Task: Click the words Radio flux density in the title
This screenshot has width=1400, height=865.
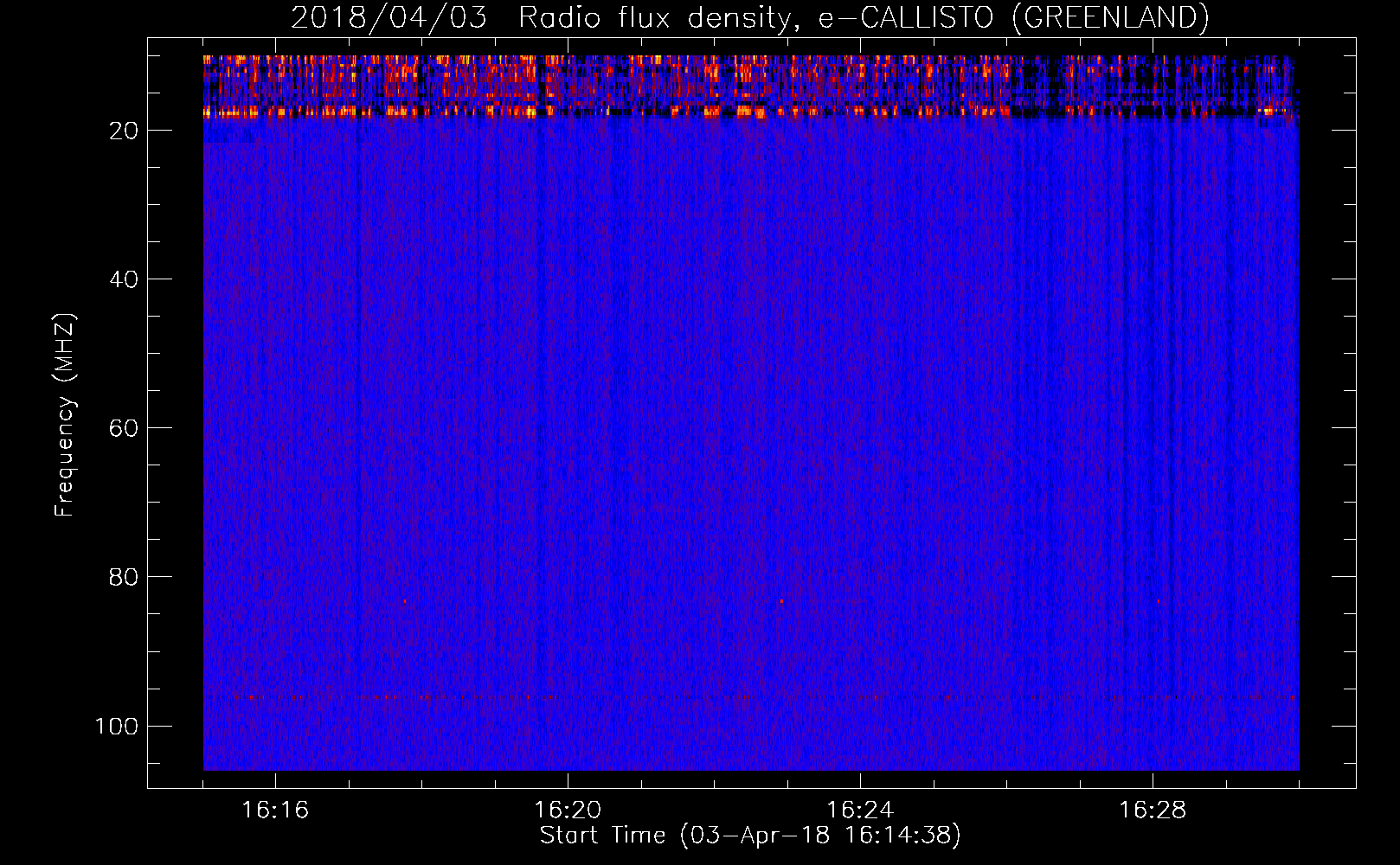Action: (x=652, y=17)
